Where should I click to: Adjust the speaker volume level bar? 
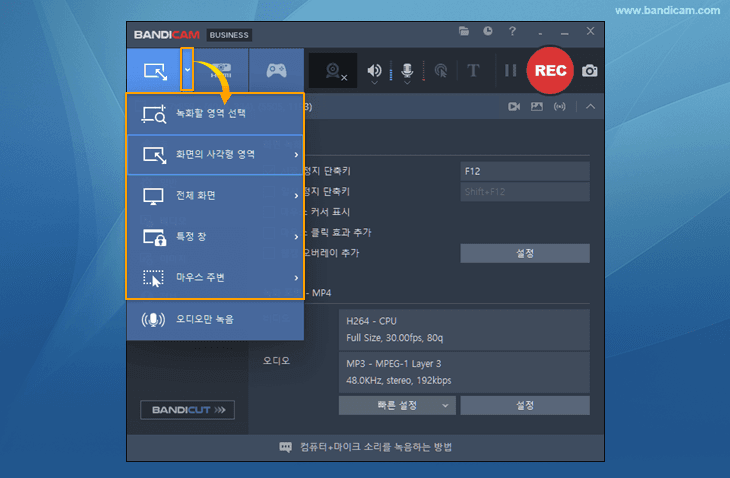[391, 71]
